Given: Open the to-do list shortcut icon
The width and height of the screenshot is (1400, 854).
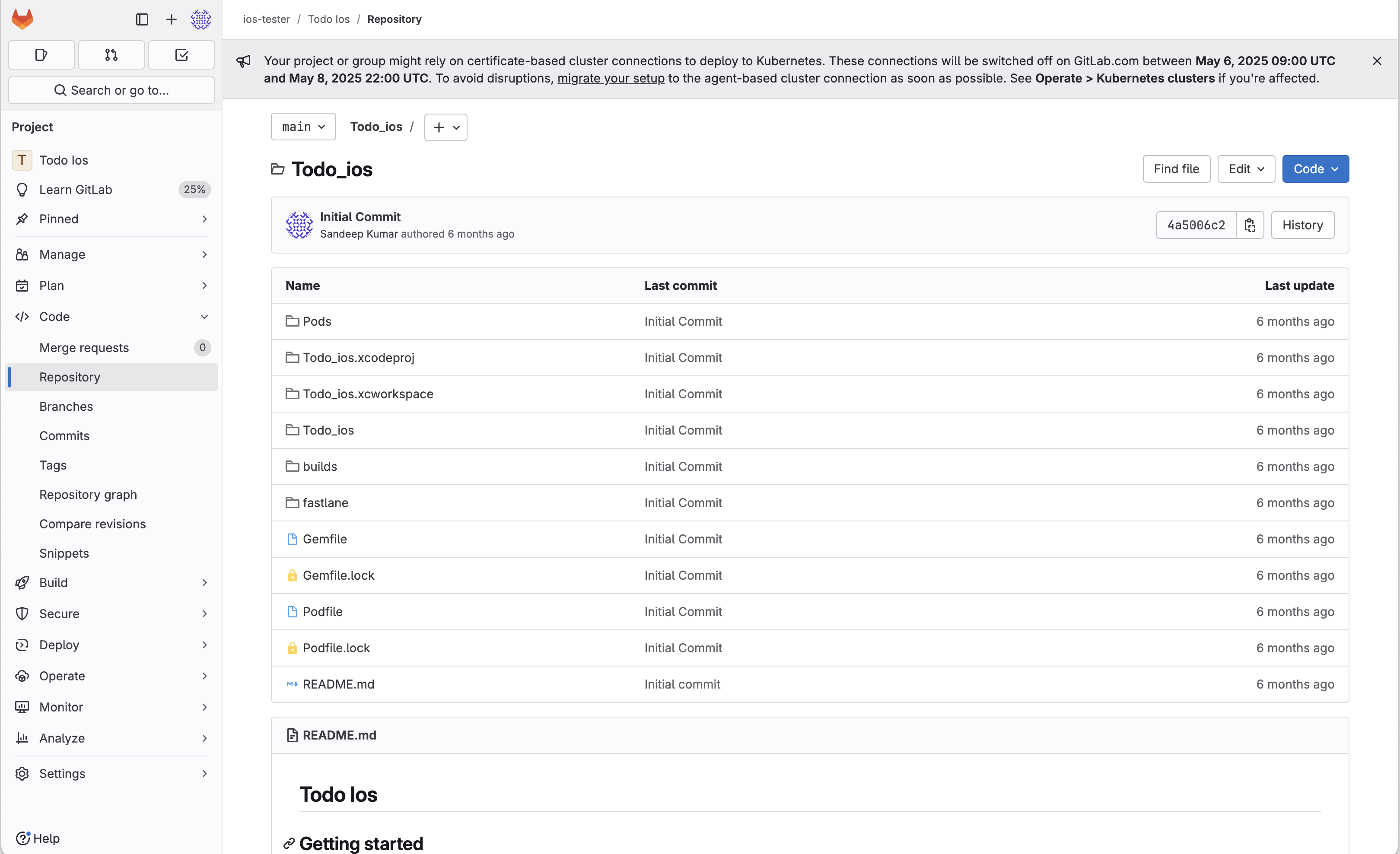Looking at the screenshot, I should tap(181, 55).
